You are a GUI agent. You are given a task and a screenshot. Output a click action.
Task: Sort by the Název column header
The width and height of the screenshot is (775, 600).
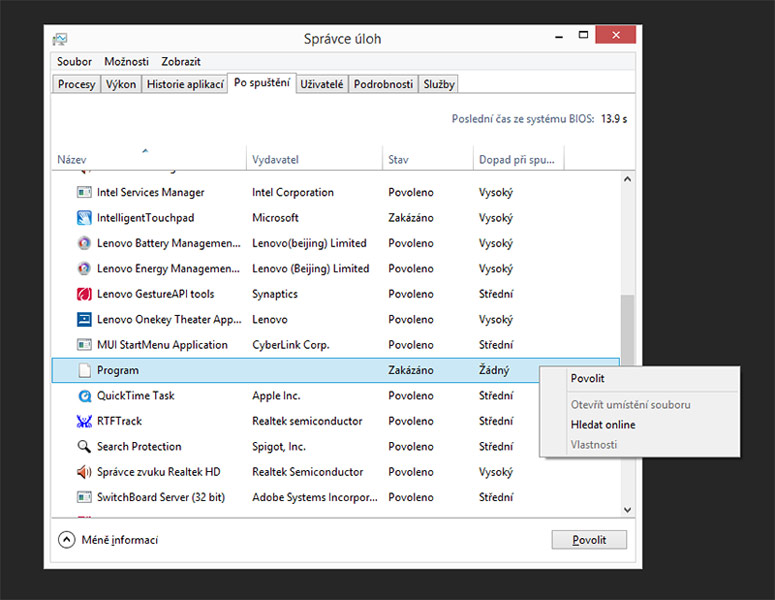click(149, 159)
